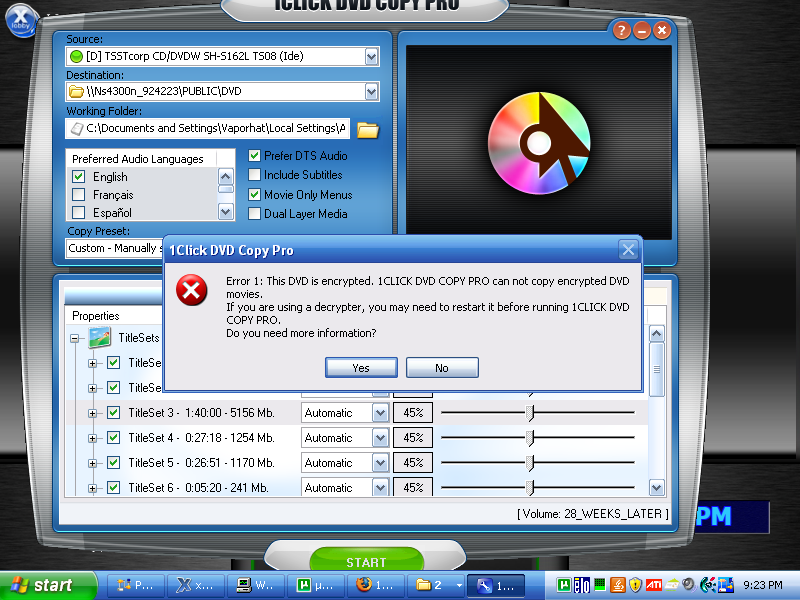800x600 pixels.
Task: Enable the Español audio language checkbox
Action: [79, 212]
